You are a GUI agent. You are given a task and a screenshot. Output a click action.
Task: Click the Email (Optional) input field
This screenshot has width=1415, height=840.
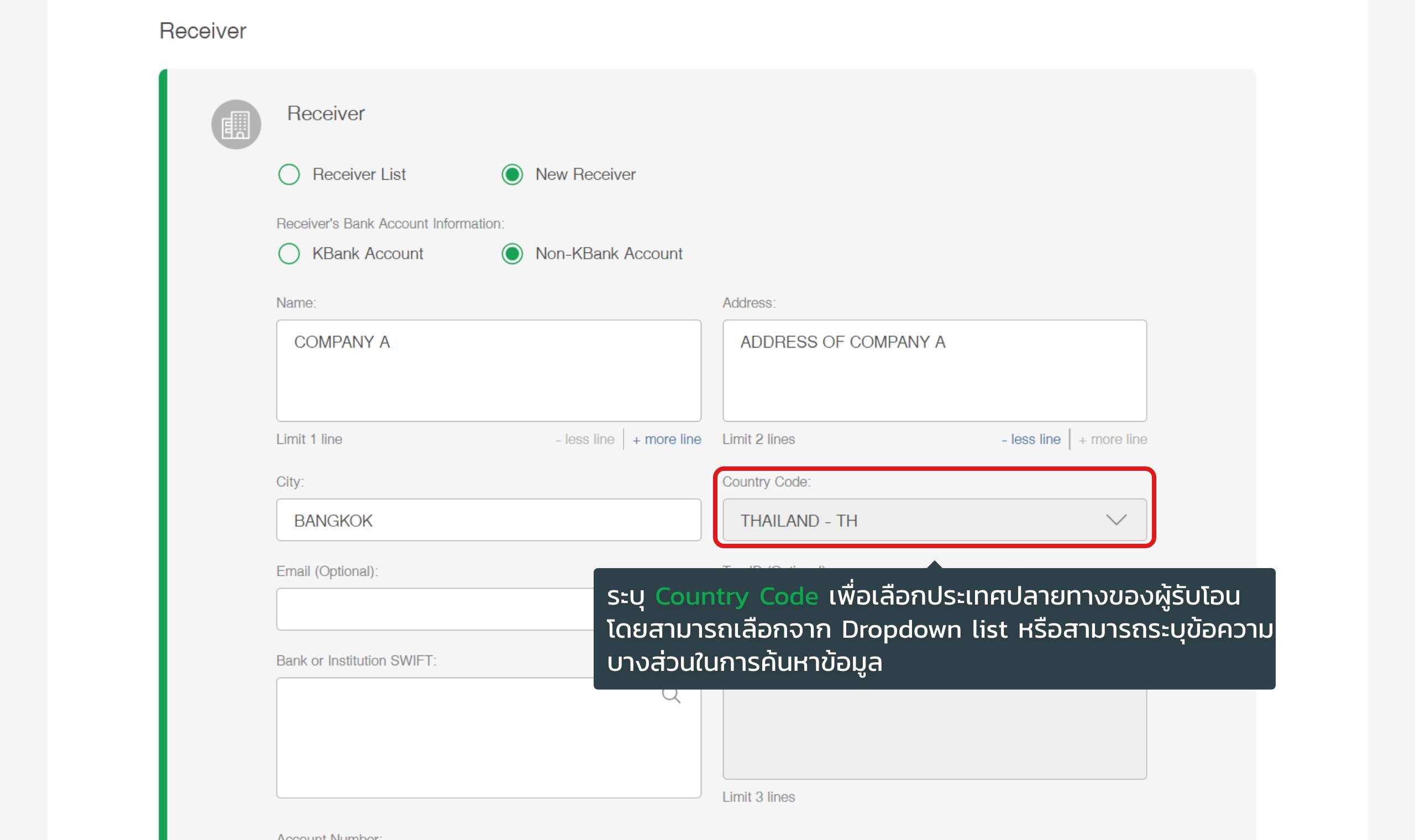tap(434, 609)
